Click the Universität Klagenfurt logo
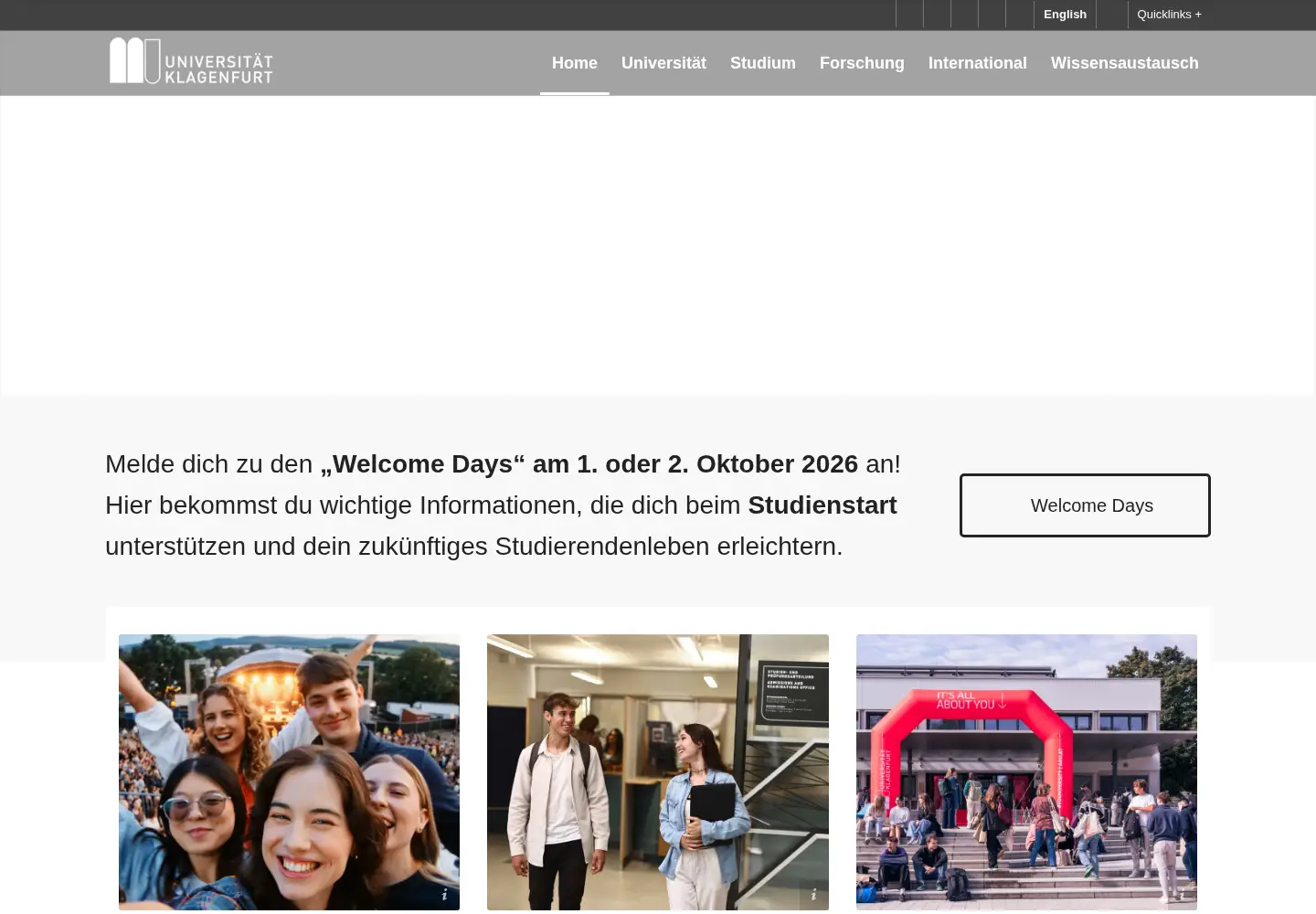 (191, 61)
